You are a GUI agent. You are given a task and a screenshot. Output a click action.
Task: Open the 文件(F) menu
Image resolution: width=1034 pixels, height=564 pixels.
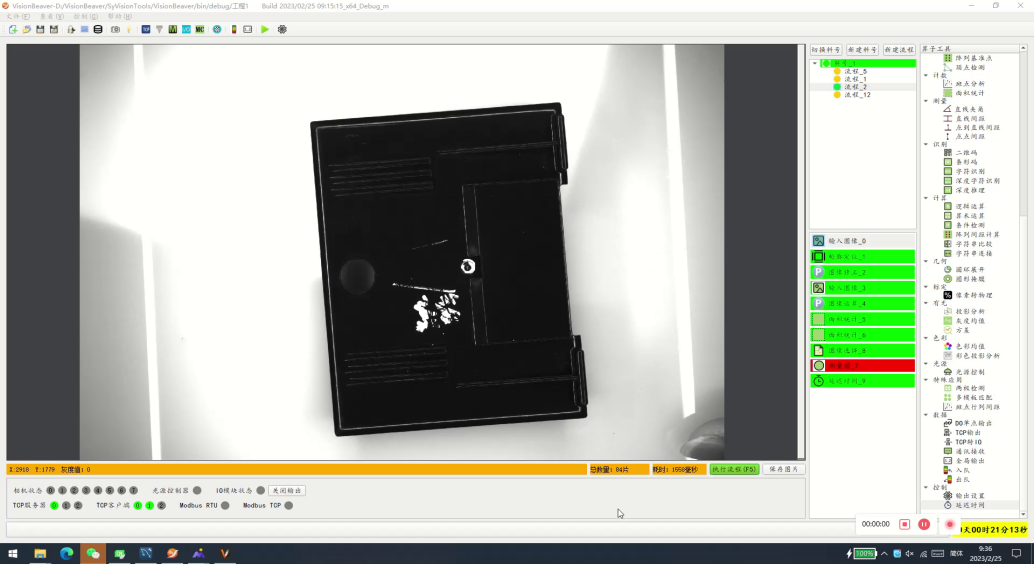pyautogui.click(x=19, y=17)
